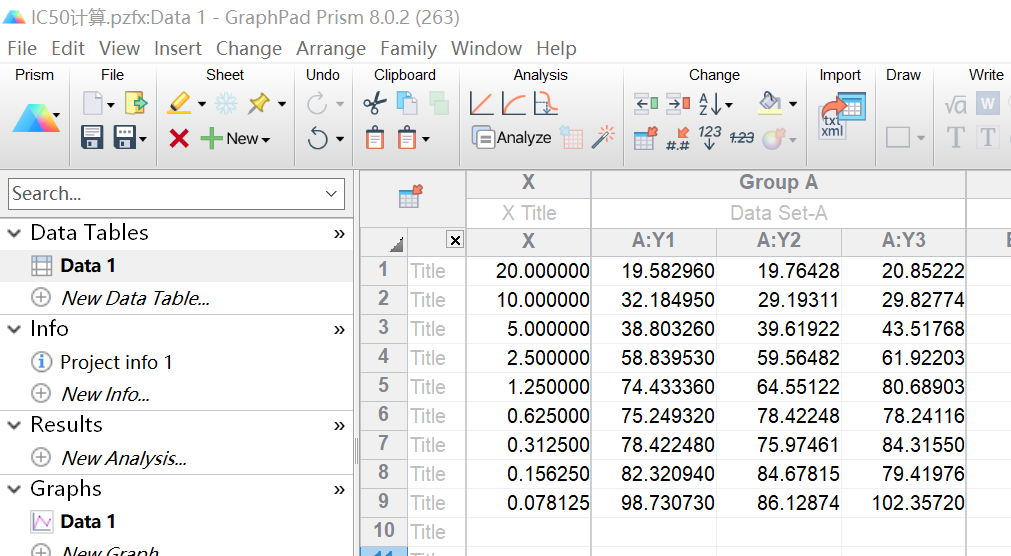Open Data Tables section double-arrow menu
Viewport: 1011px width, 556px height.
coord(339,233)
